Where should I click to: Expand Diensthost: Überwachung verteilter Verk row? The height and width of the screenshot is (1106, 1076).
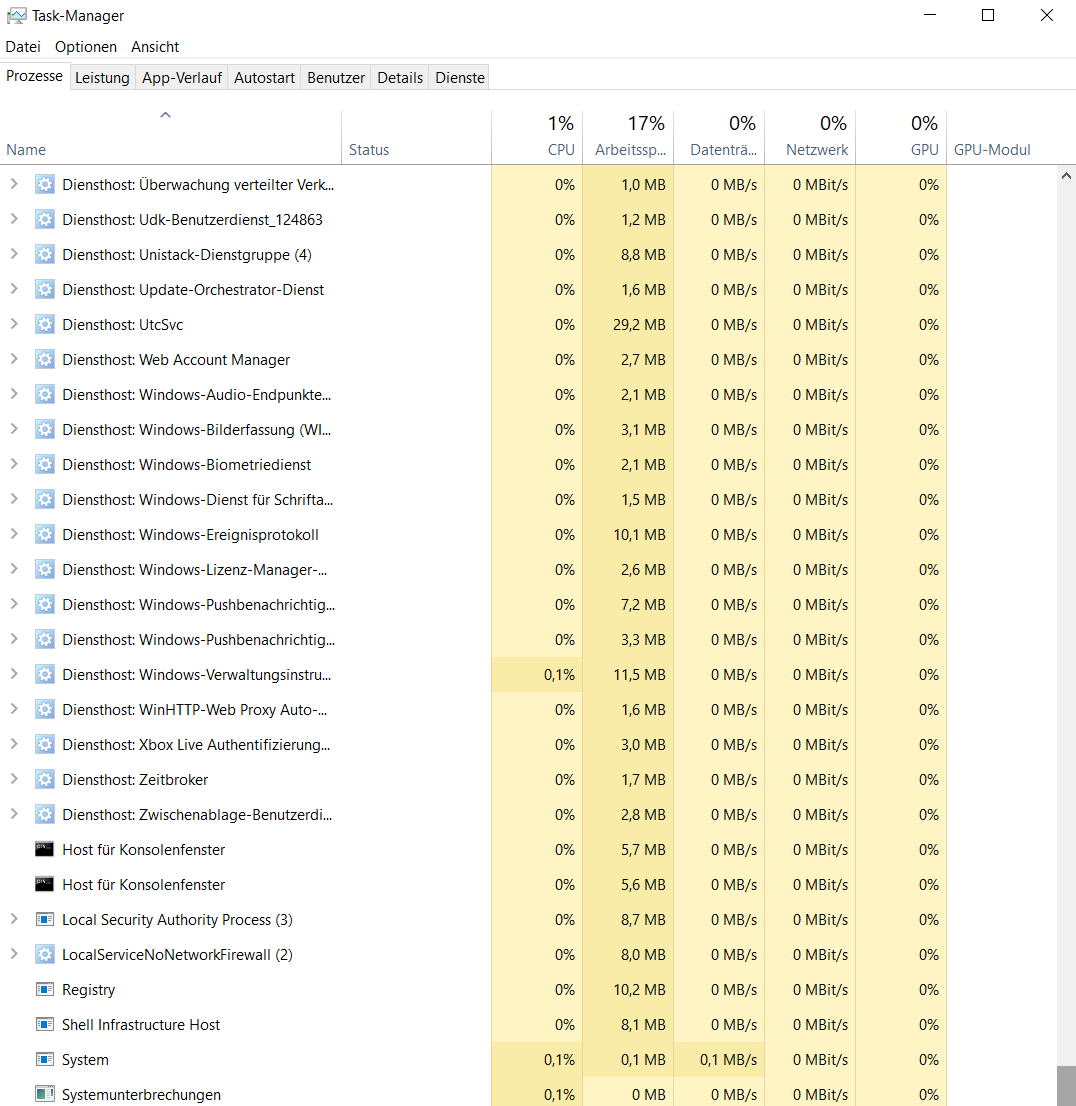tap(14, 184)
